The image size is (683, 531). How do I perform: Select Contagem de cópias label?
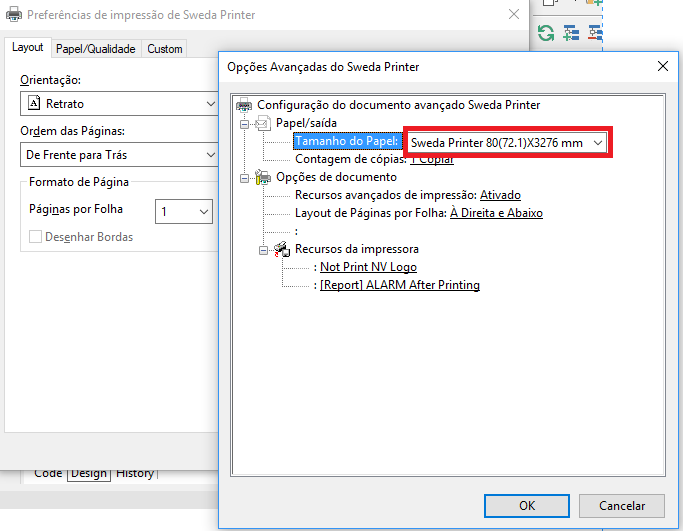tap(351, 159)
